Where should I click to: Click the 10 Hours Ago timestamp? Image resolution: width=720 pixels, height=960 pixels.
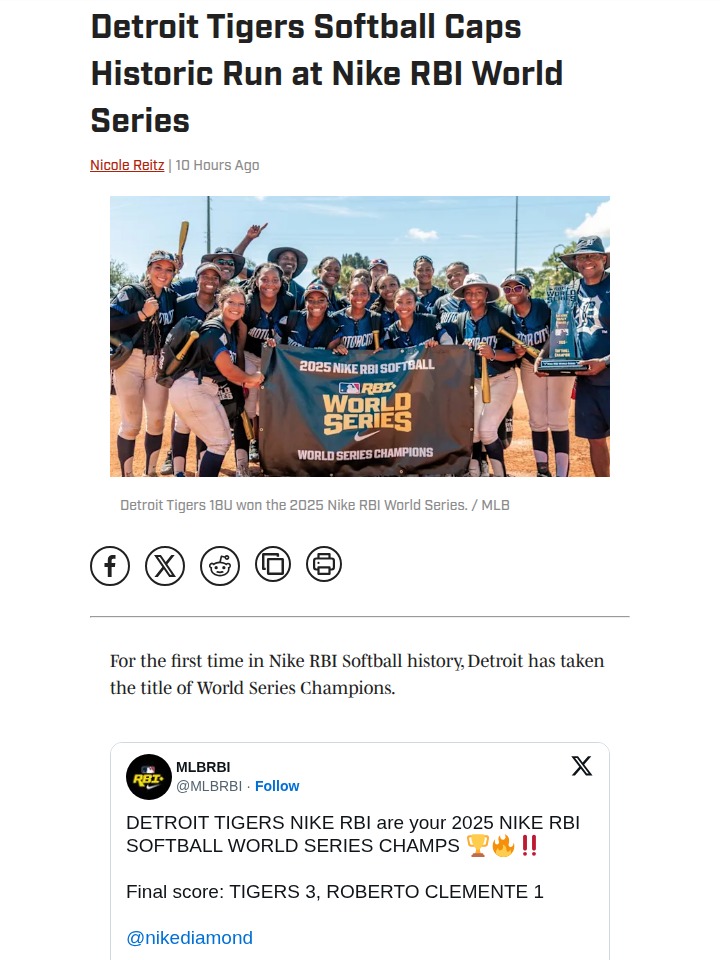217,165
